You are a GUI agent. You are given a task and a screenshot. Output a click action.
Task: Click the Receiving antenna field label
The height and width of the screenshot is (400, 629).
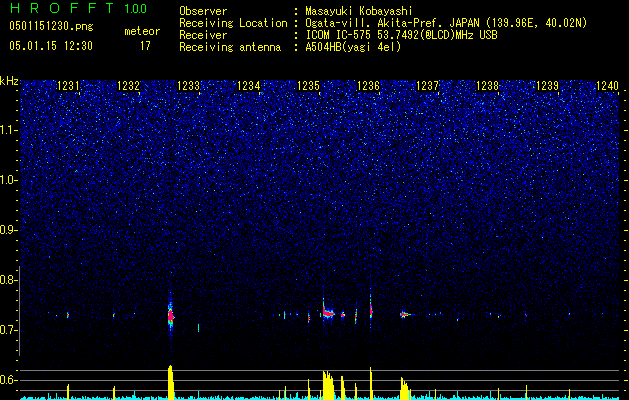coord(230,47)
